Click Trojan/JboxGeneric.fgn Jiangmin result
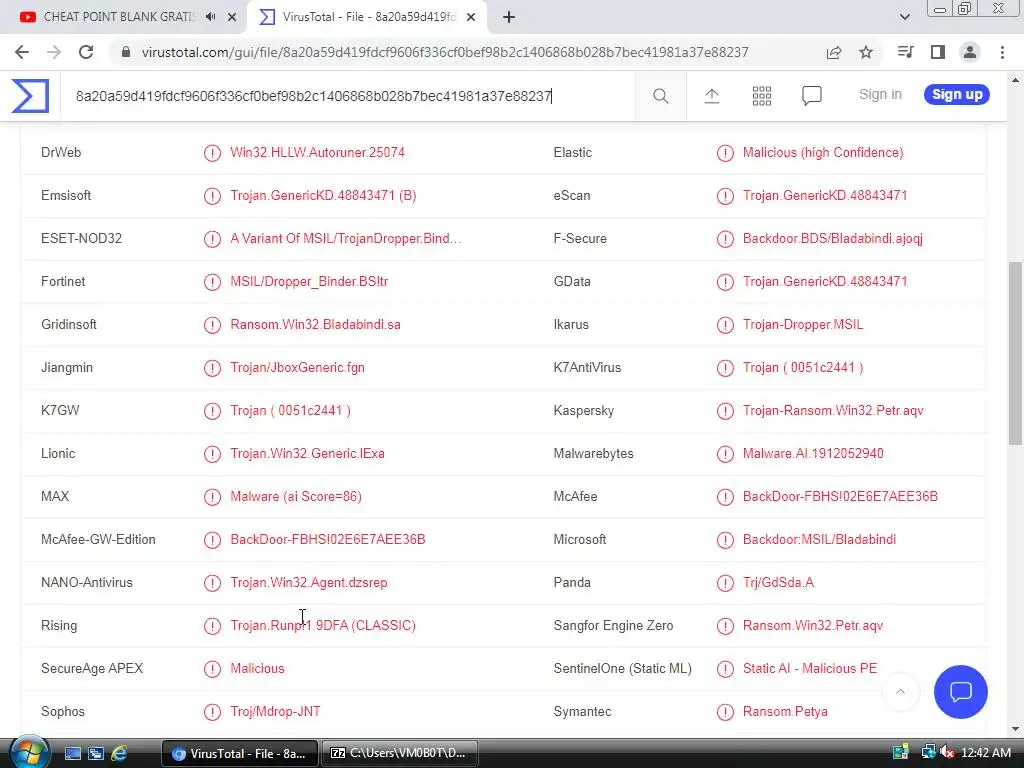The height and width of the screenshot is (768, 1024). point(297,368)
